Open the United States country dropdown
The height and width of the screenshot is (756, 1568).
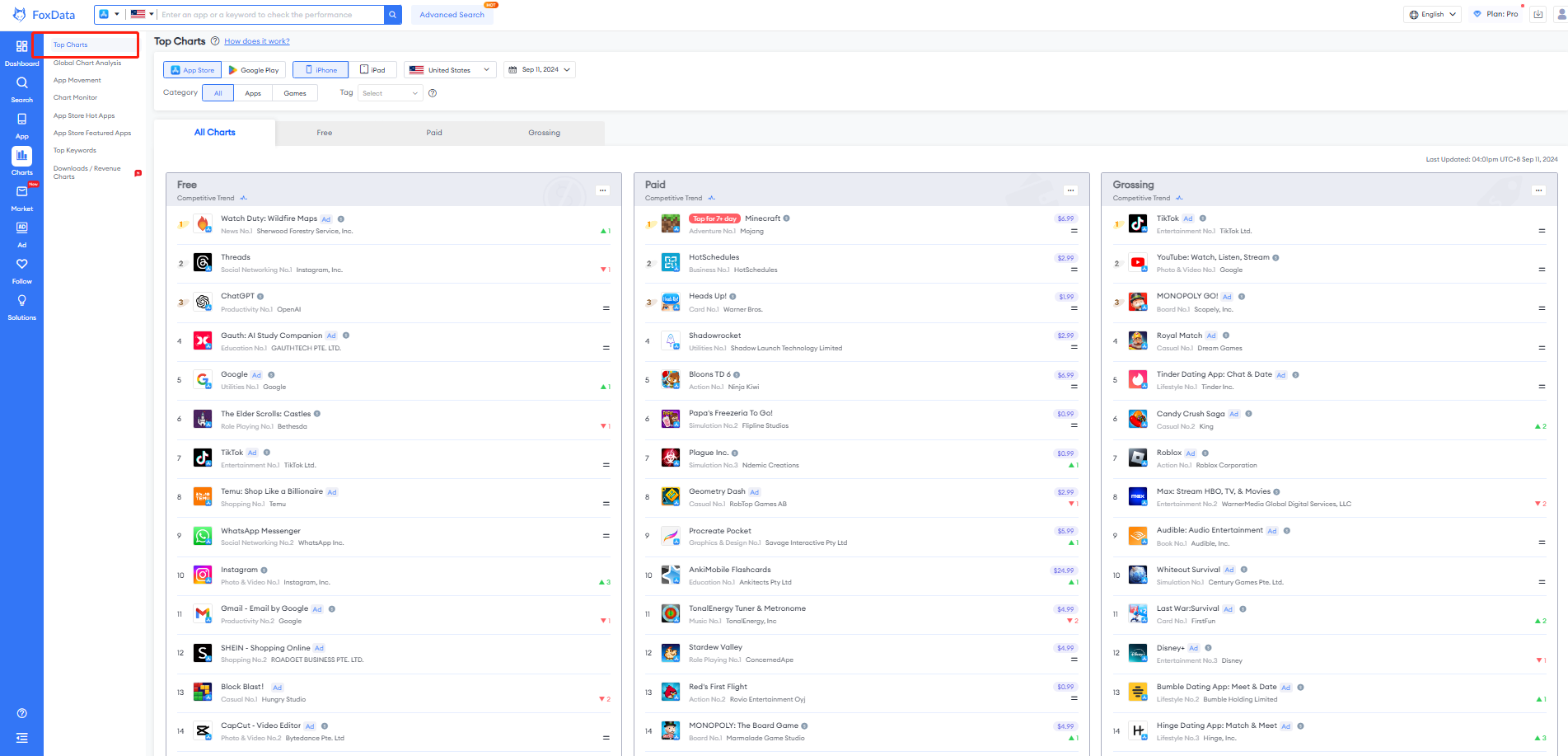click(x=450, y=70)
